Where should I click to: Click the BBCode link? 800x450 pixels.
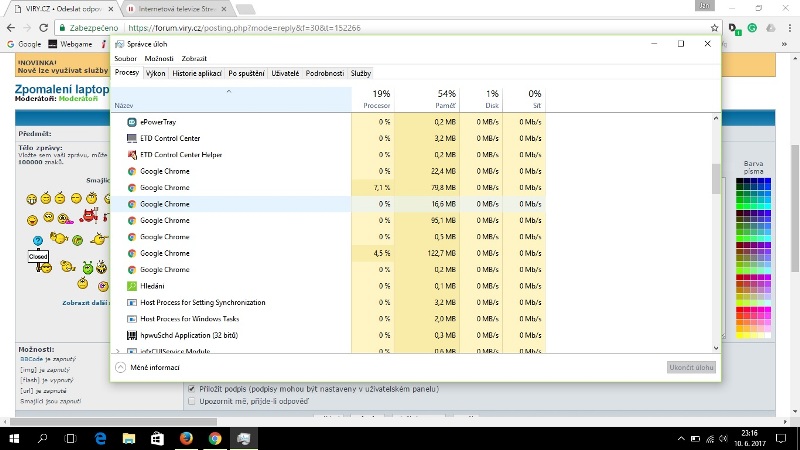pos(32,359)
